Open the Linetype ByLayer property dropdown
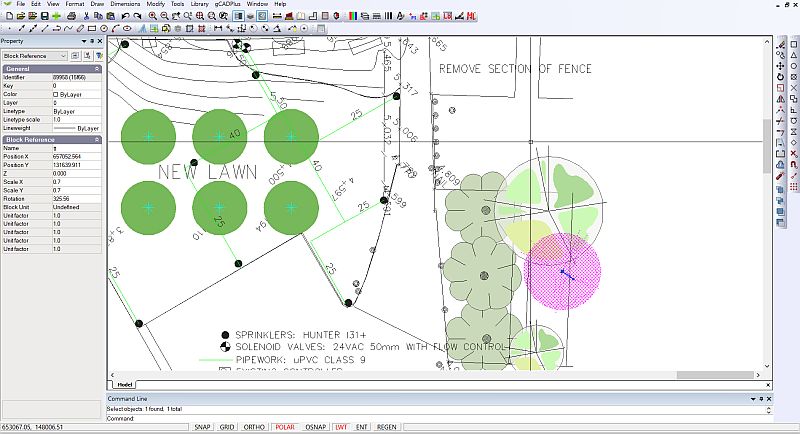Screen dimensions: 800x434 click(77, 111)
